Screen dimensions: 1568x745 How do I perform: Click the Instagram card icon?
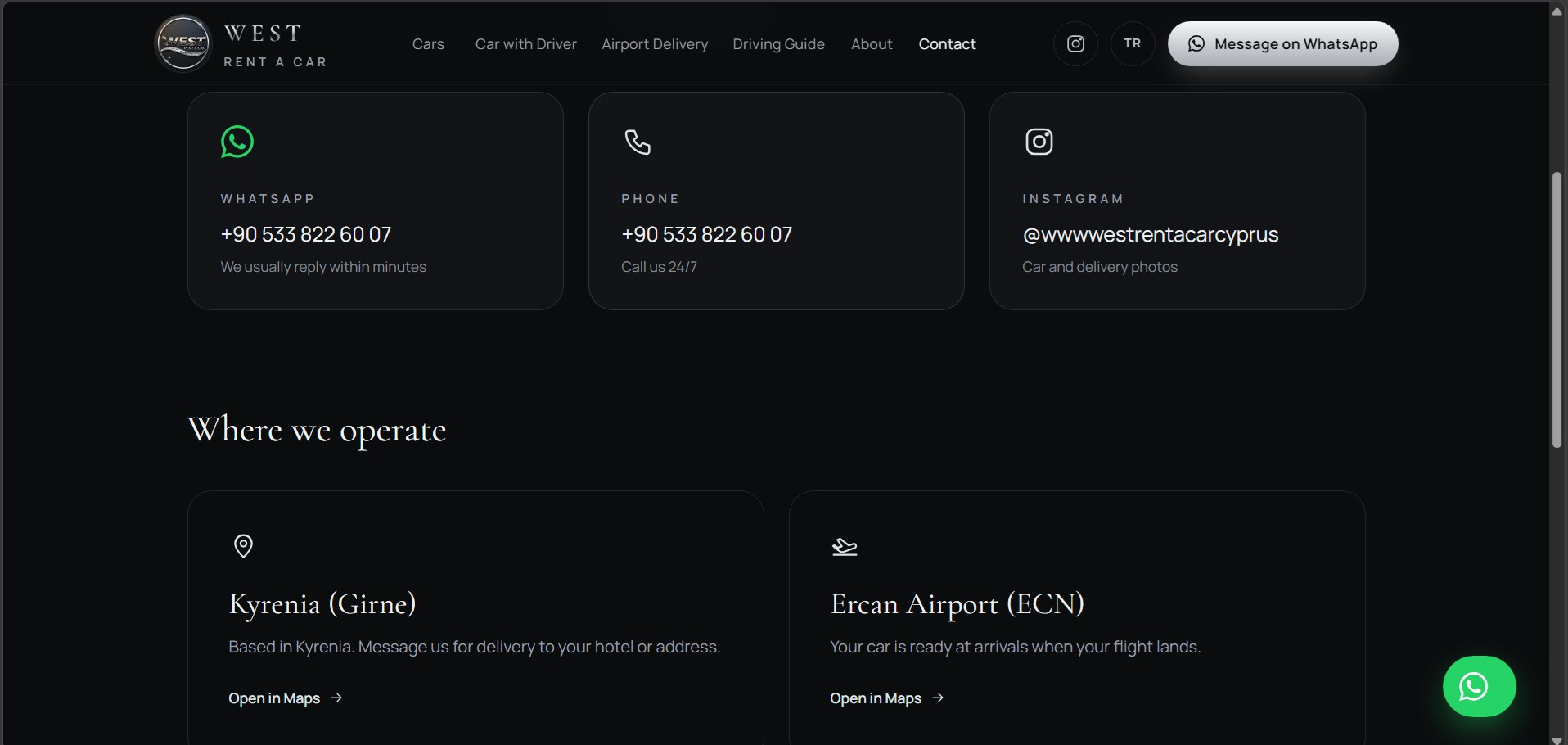click(x=1039, y=142)
